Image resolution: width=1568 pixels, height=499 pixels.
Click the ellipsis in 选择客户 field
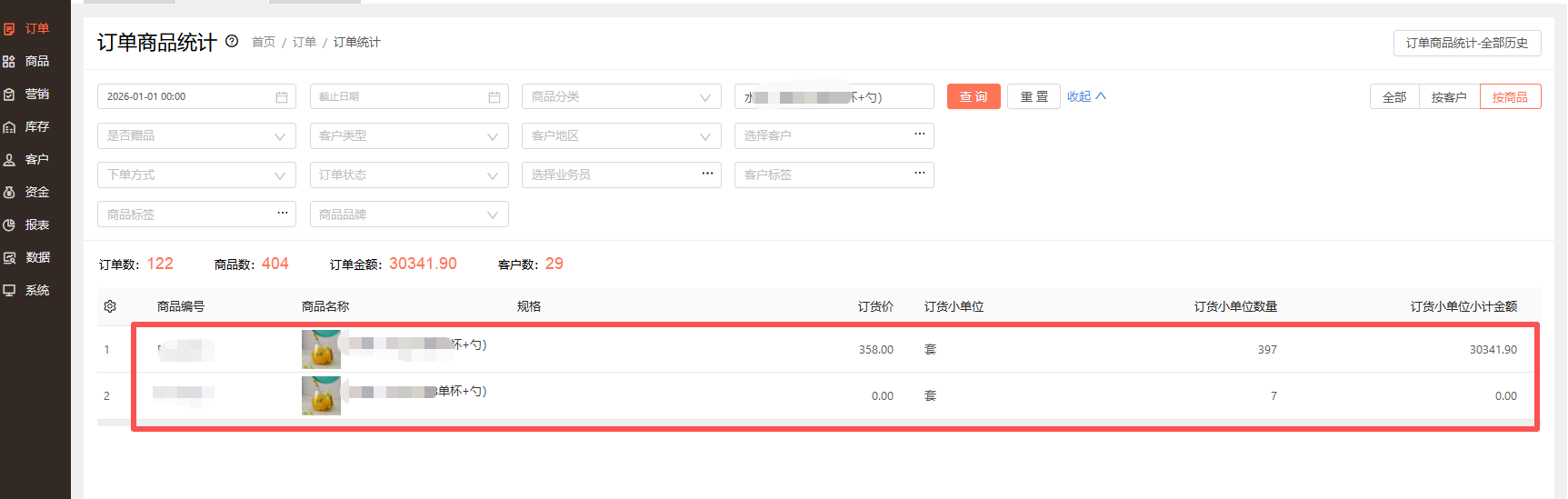pyautogui.click(x=920, y=135)
